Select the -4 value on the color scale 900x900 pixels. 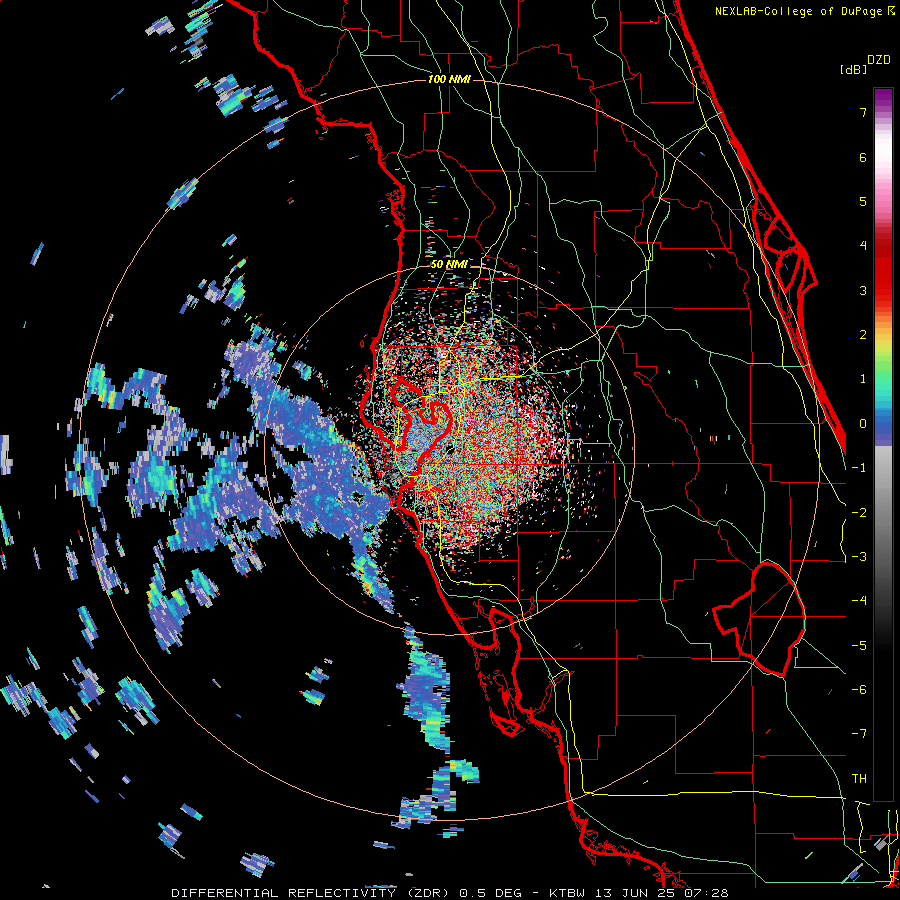click(x=859, y=601)
